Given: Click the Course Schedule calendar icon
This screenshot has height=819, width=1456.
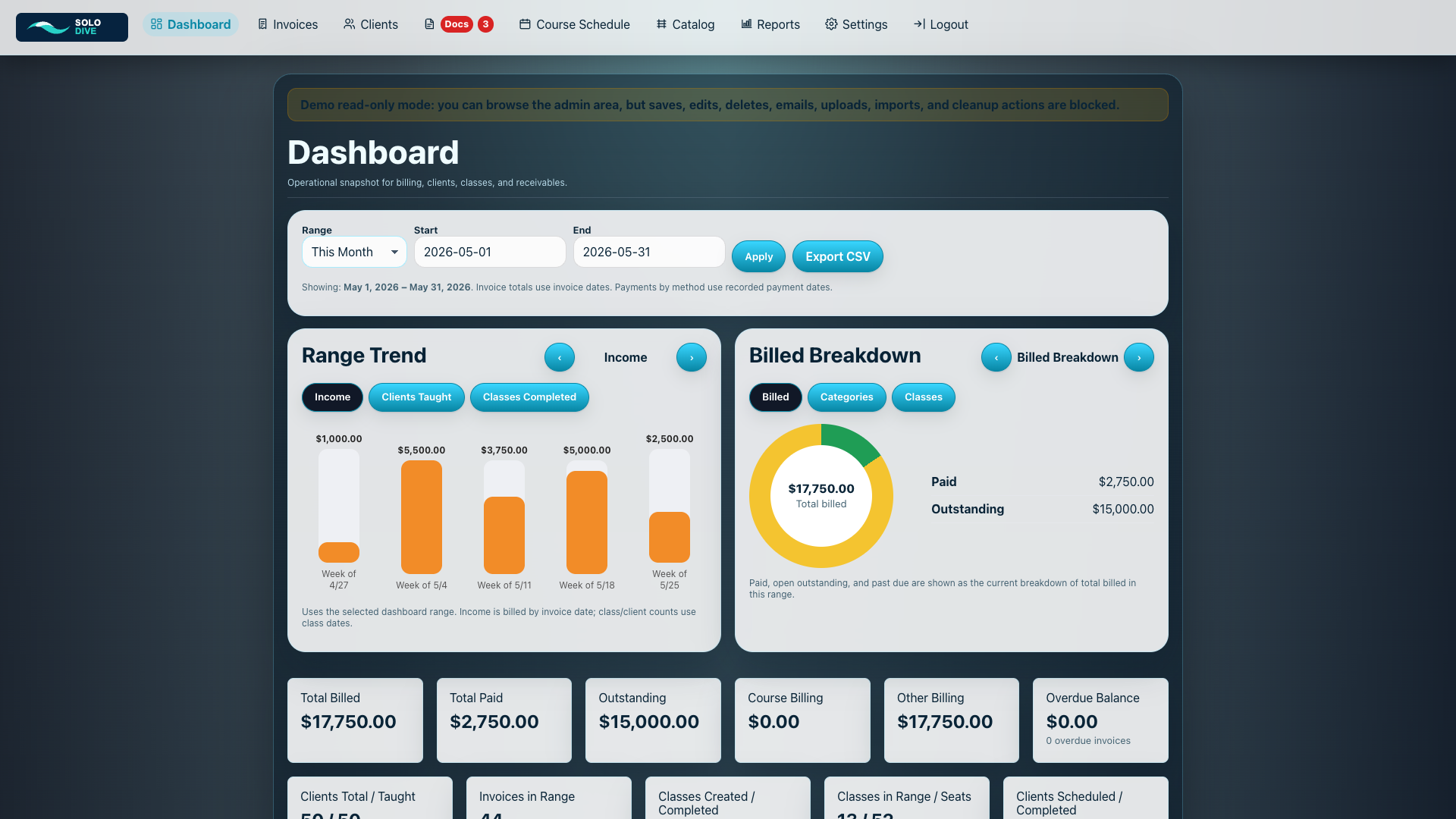Looking at the screenshot, I should pos(525,24).
